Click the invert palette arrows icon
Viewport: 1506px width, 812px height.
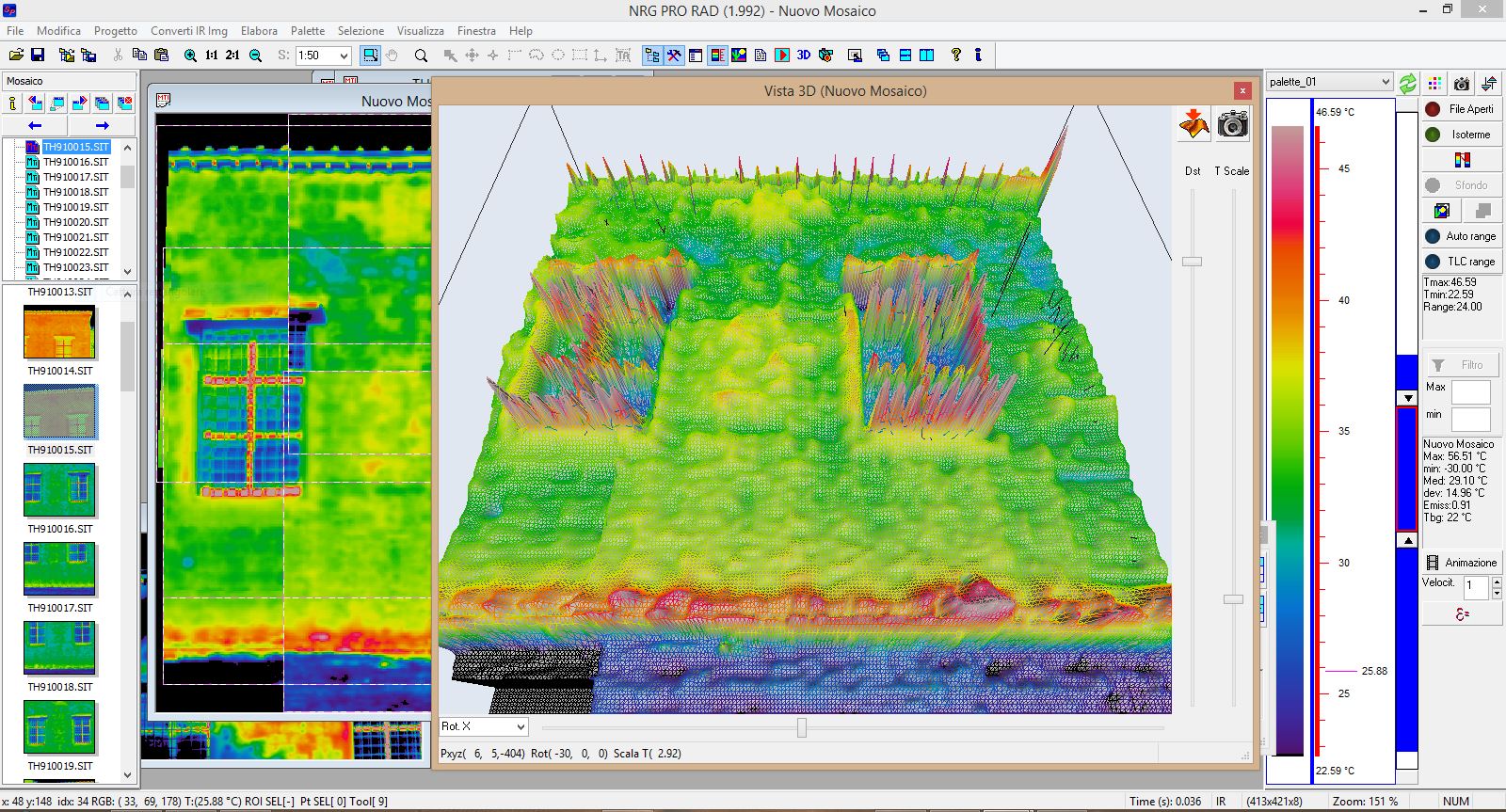point(1489,83)
